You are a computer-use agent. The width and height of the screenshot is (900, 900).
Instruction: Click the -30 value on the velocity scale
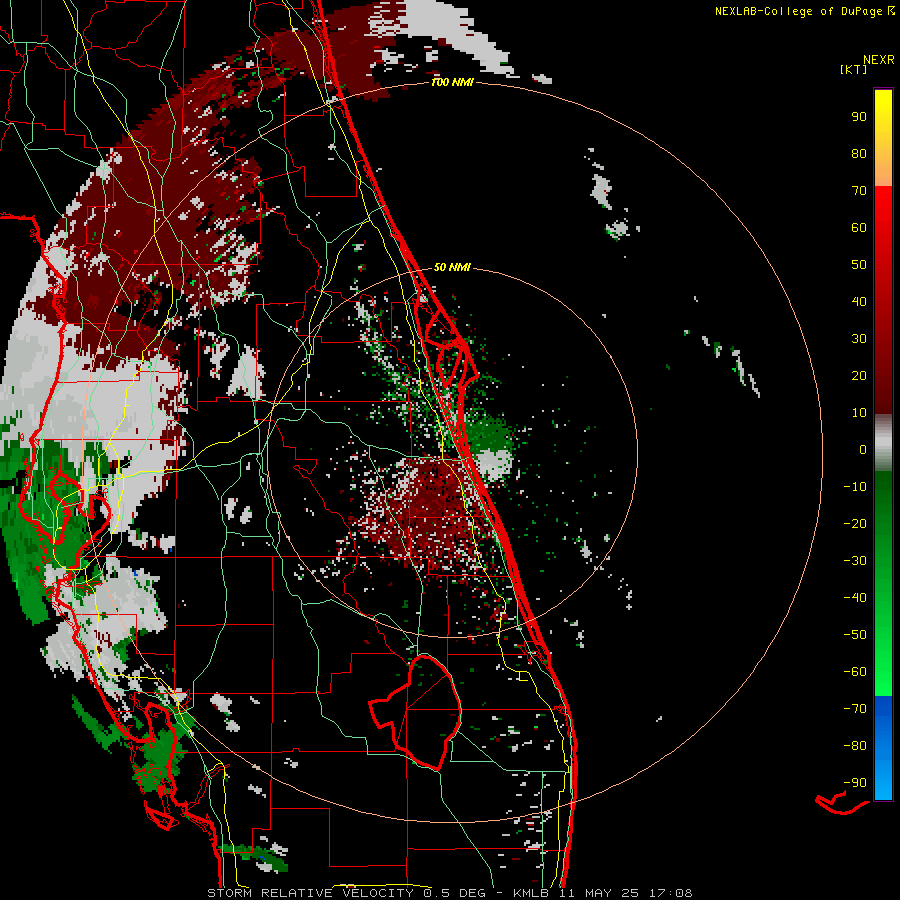(855, 561)
